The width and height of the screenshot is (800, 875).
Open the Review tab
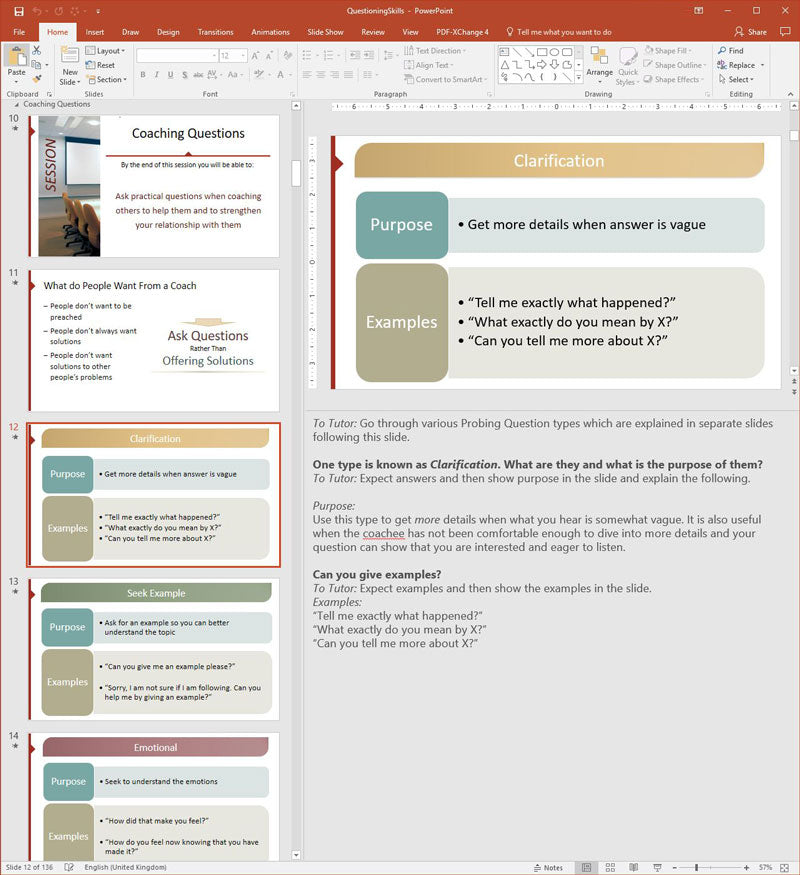373,32
